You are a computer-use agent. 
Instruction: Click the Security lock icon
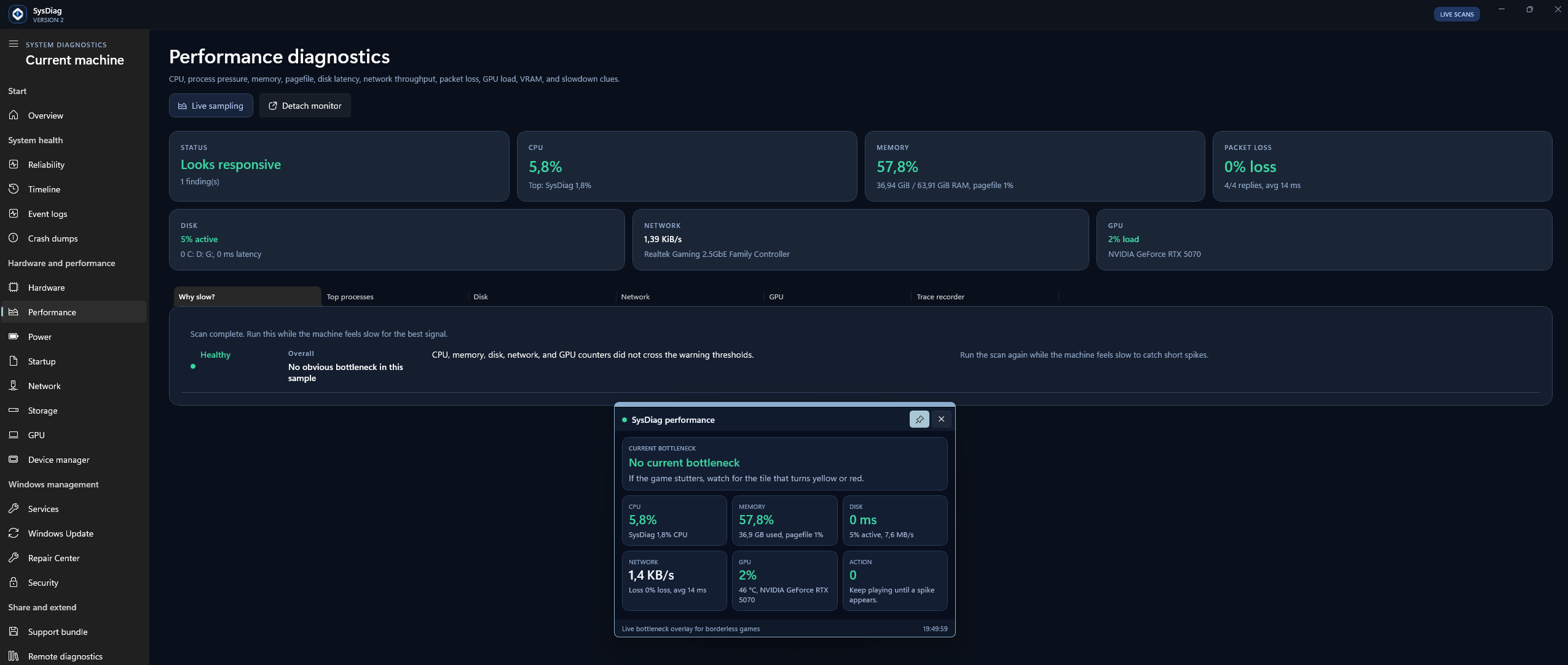point(14,582)
